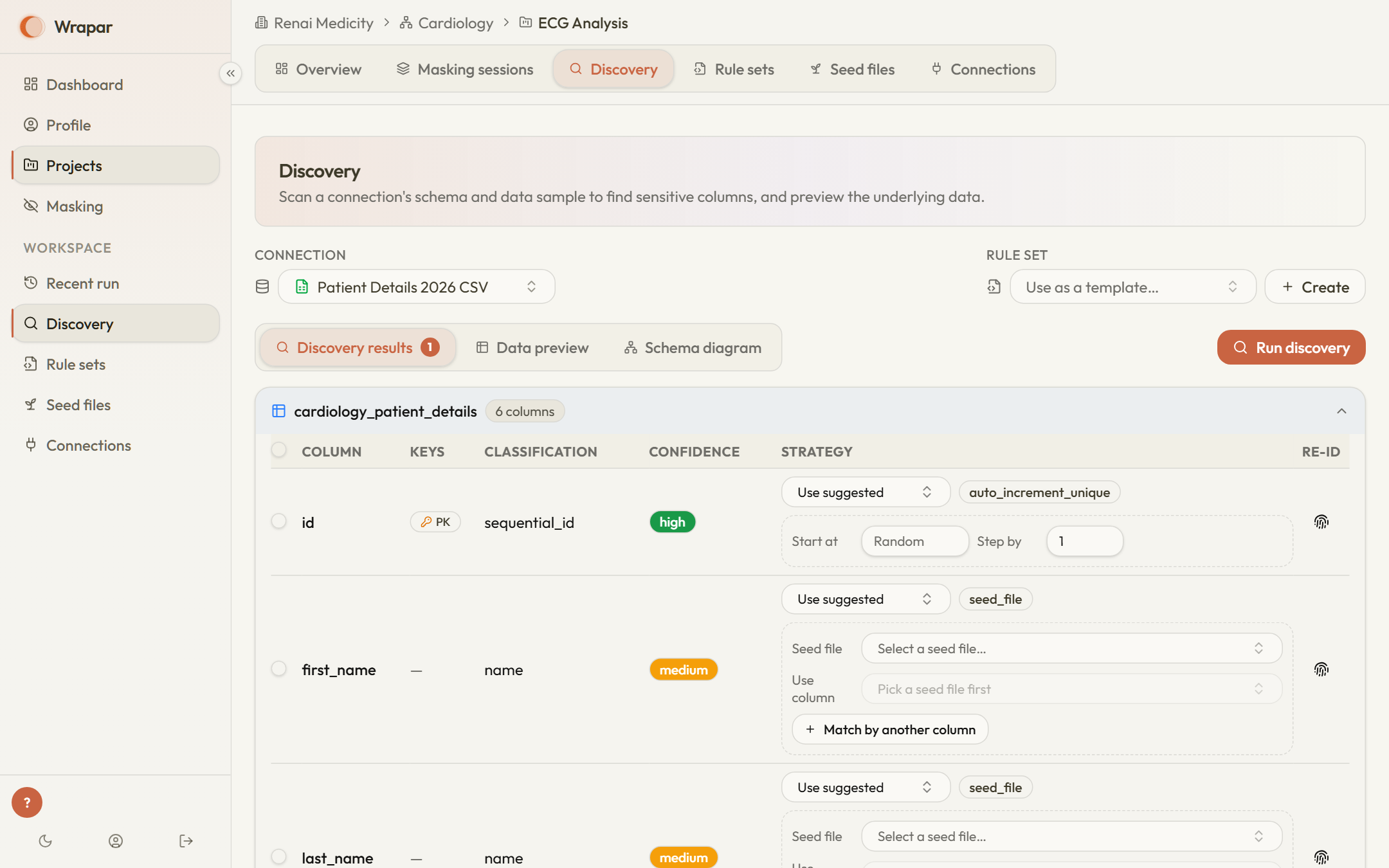
Task: Switch to the Overview tab
Action: click(x=318, y=69)
